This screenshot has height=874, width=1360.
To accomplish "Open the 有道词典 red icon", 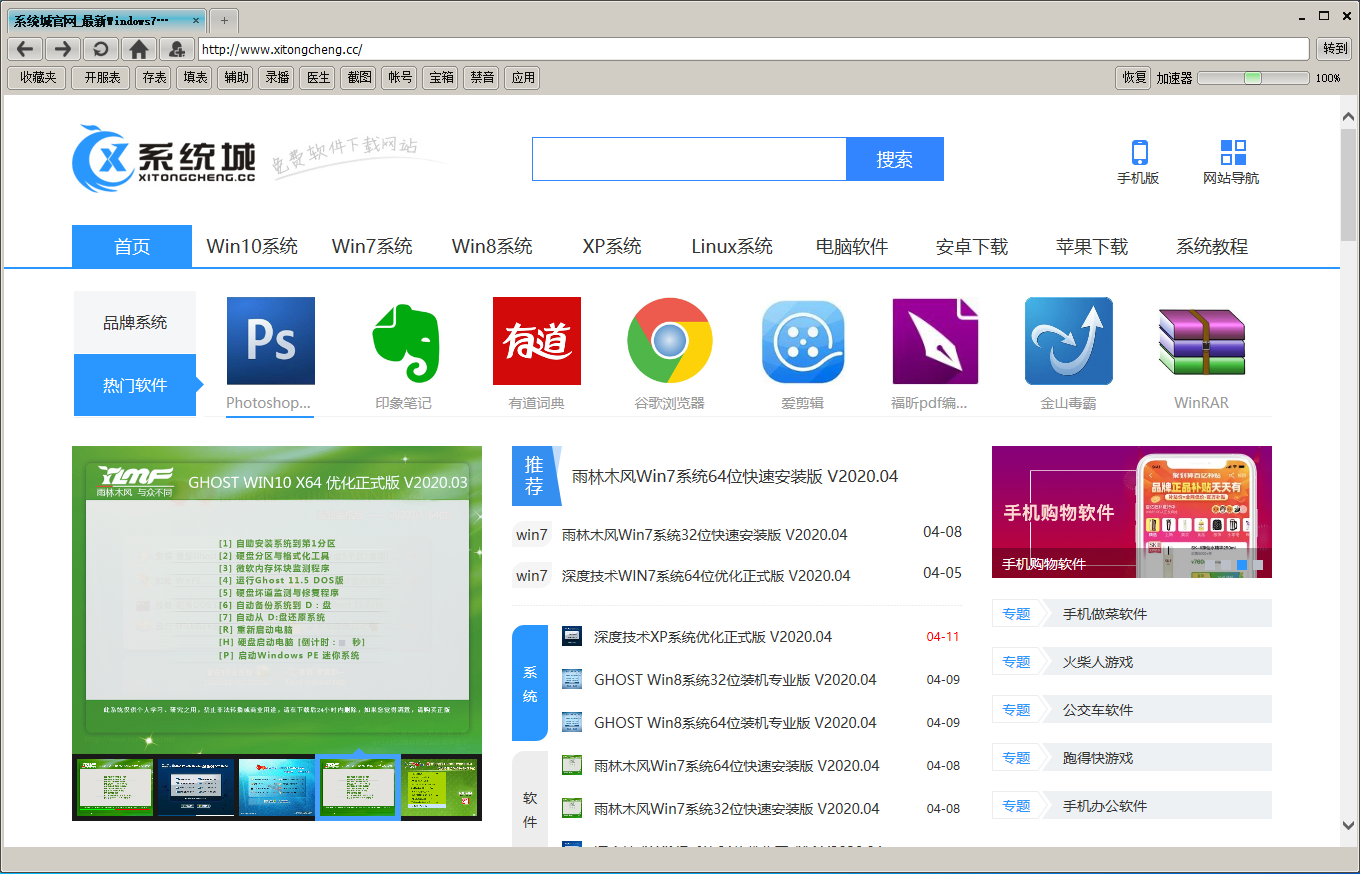I will pyautogui.click(x=537, y=341).
